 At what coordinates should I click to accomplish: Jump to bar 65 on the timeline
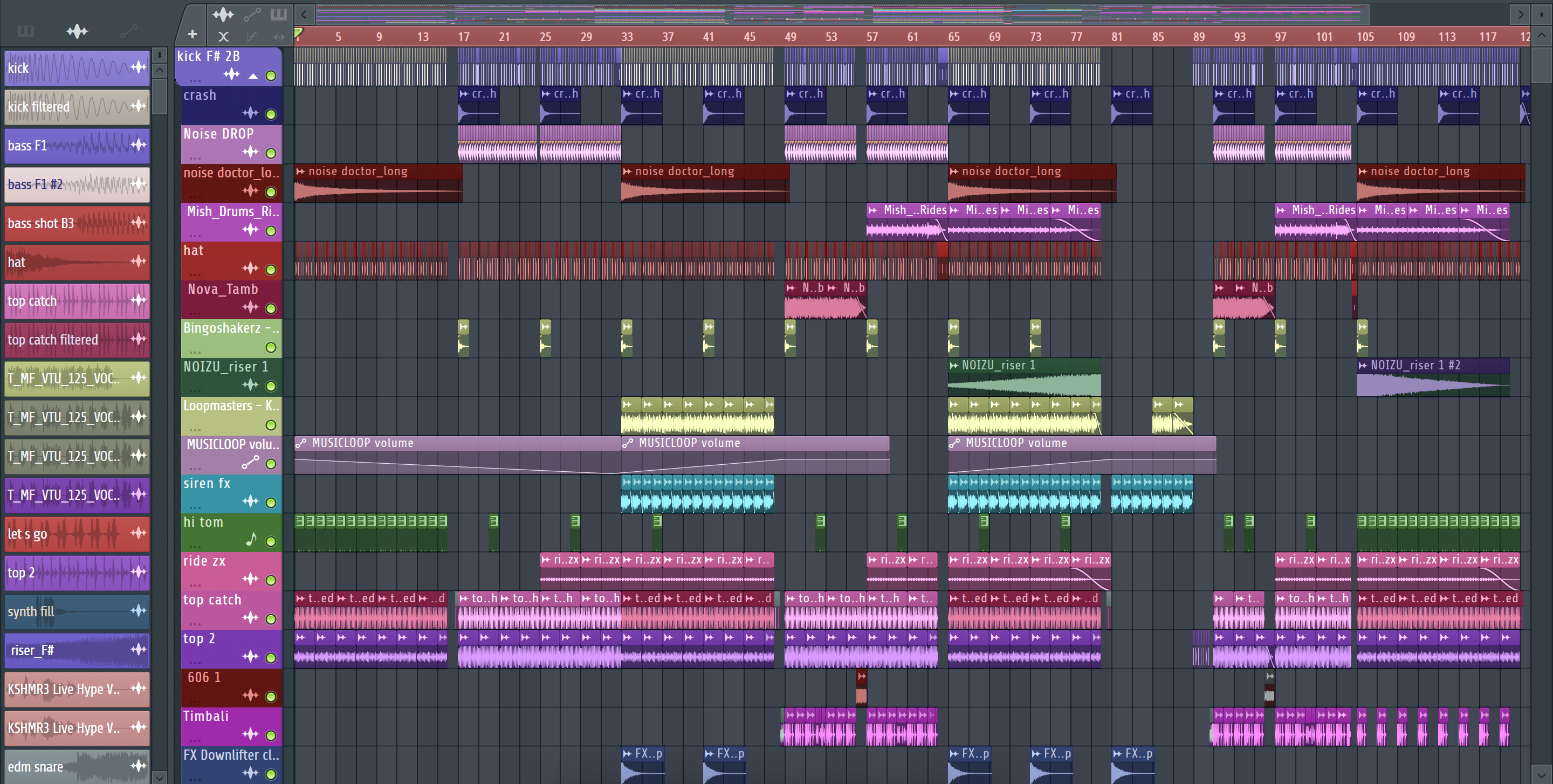point(954,37)
